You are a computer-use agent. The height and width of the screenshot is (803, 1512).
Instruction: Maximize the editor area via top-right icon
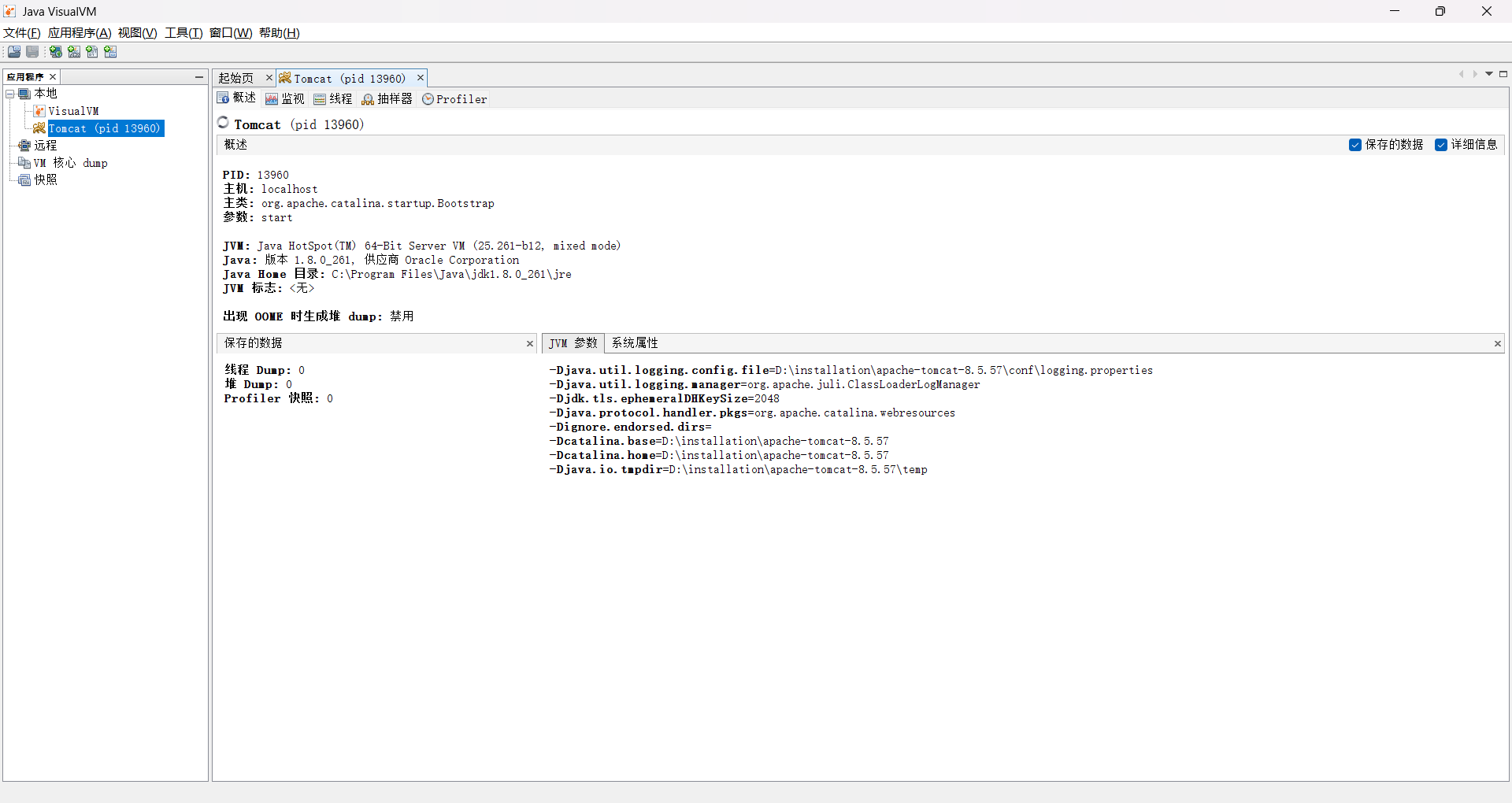click(1503, 74)
